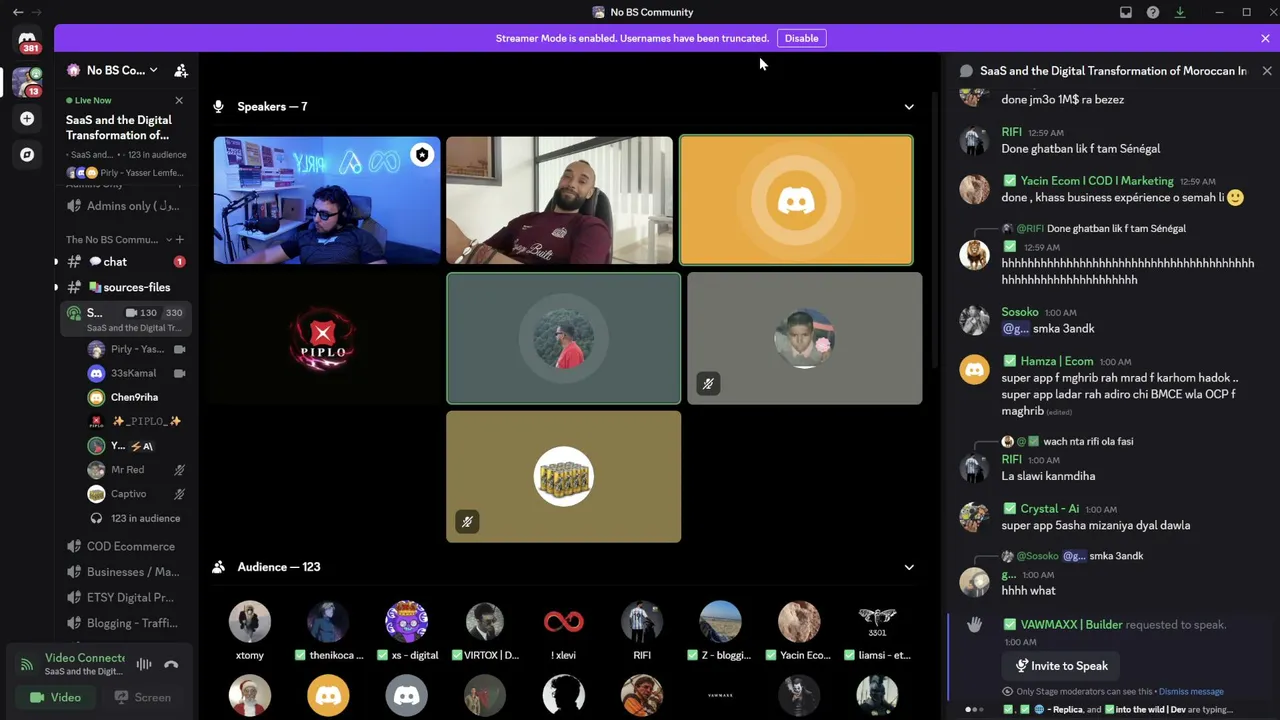Open COD Ecommerce stage channel
Image resolution: width=1280 pixels, height=720 pixels.
coord(124,546)
